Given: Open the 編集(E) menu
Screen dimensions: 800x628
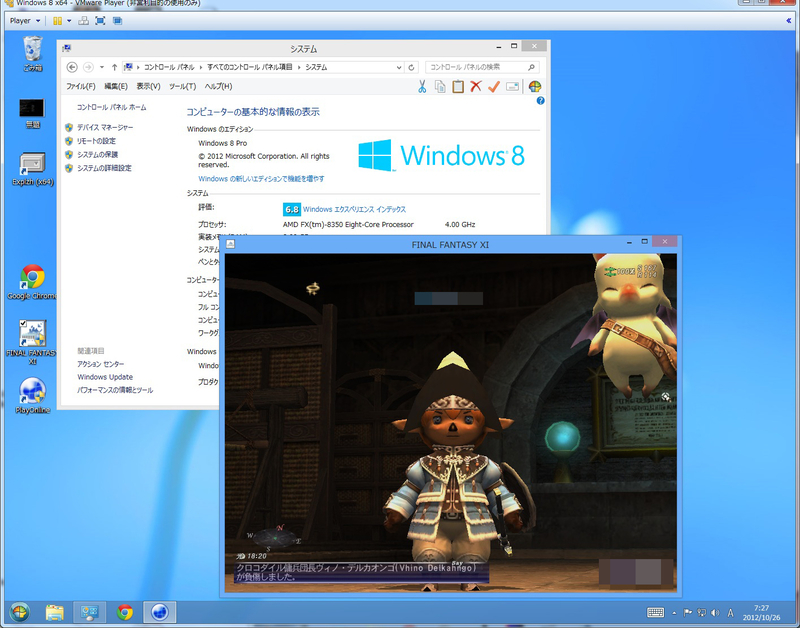Looking at the screenshot, I should tap(116, 86).
